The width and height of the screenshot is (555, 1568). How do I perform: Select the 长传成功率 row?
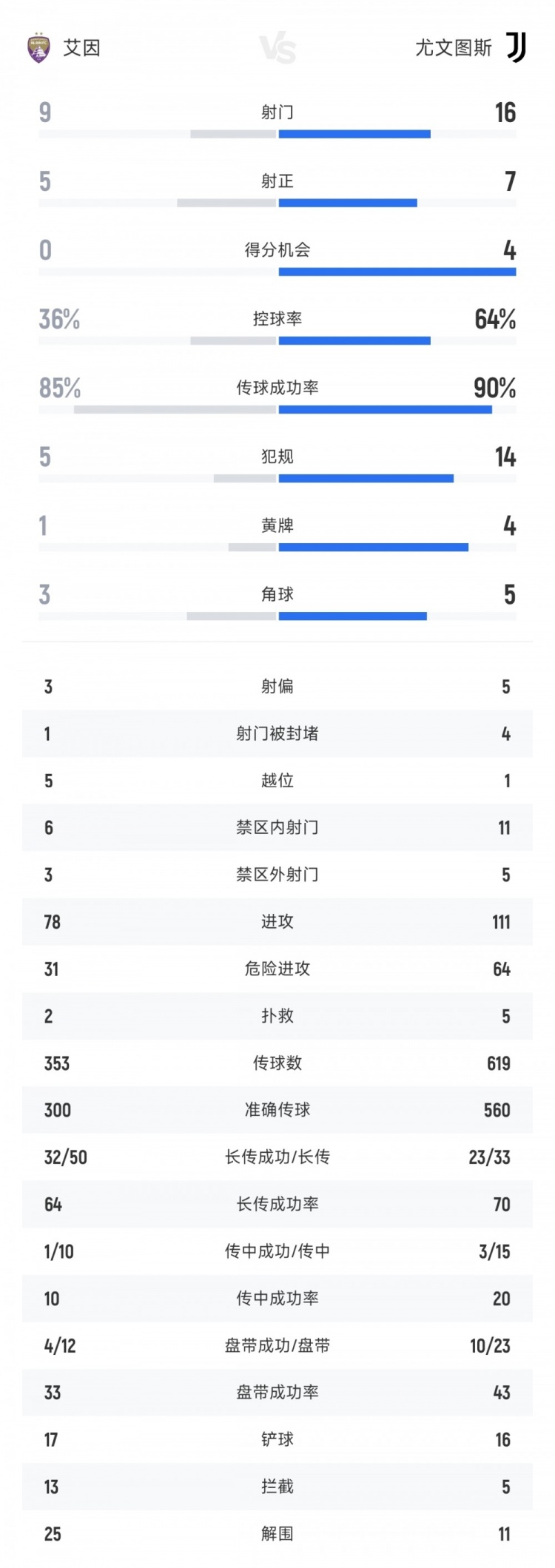[x=277, y=1204]
